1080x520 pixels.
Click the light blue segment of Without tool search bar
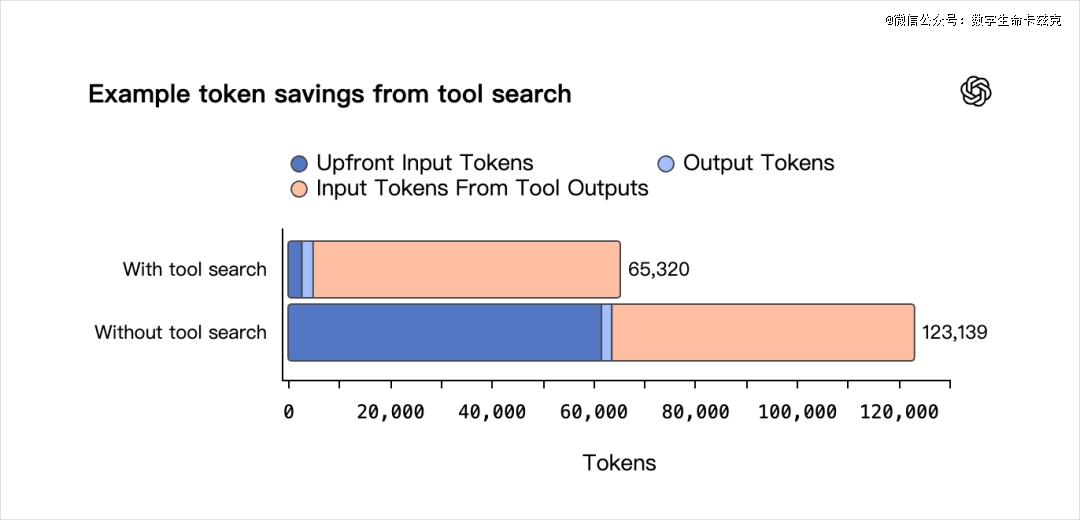pos(607,332)
